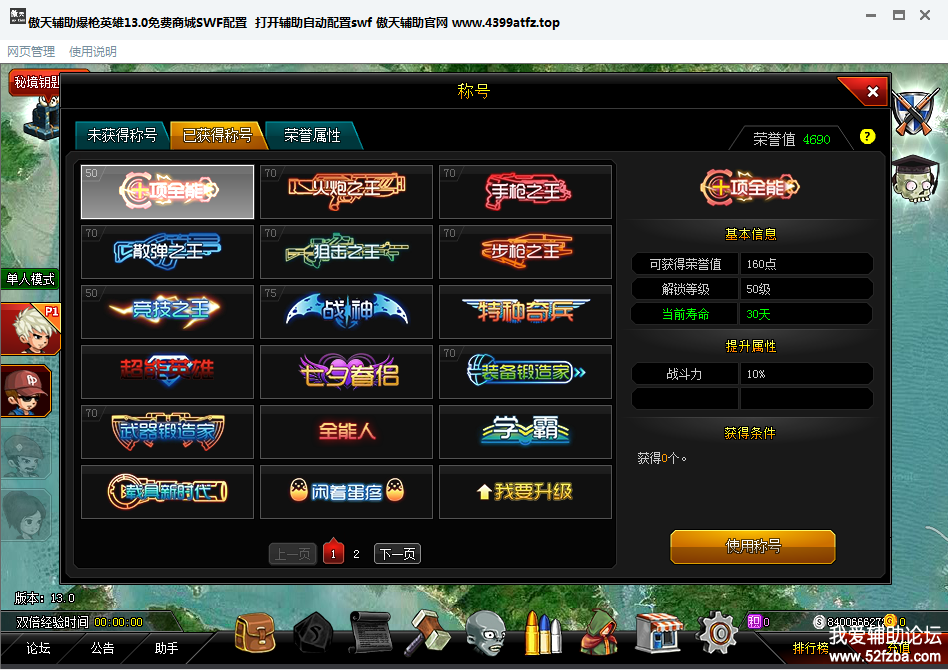Click the 可获得荣誉值 160点 row

tap(752, 264)
